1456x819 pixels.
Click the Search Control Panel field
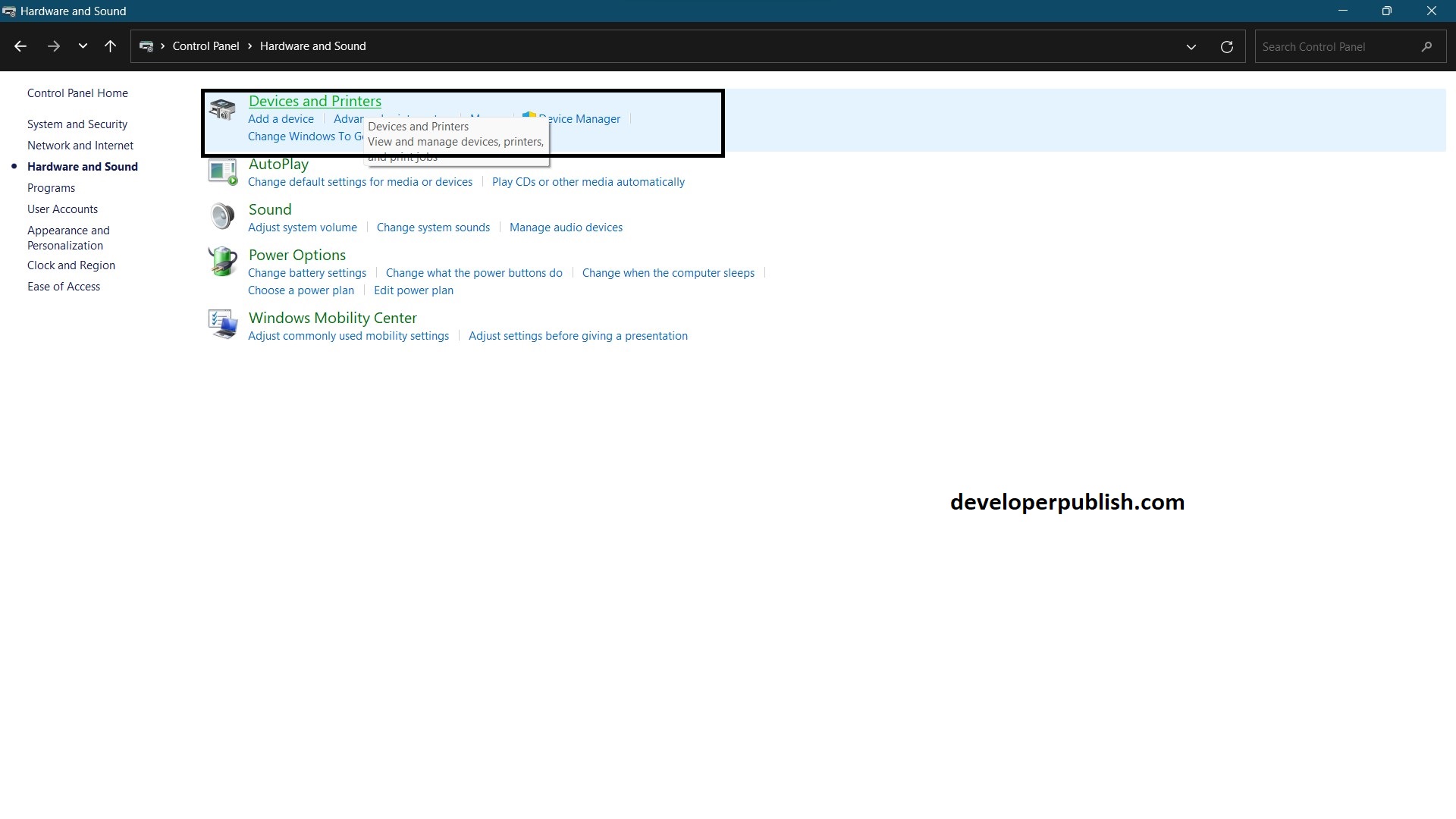(1335, 47)
